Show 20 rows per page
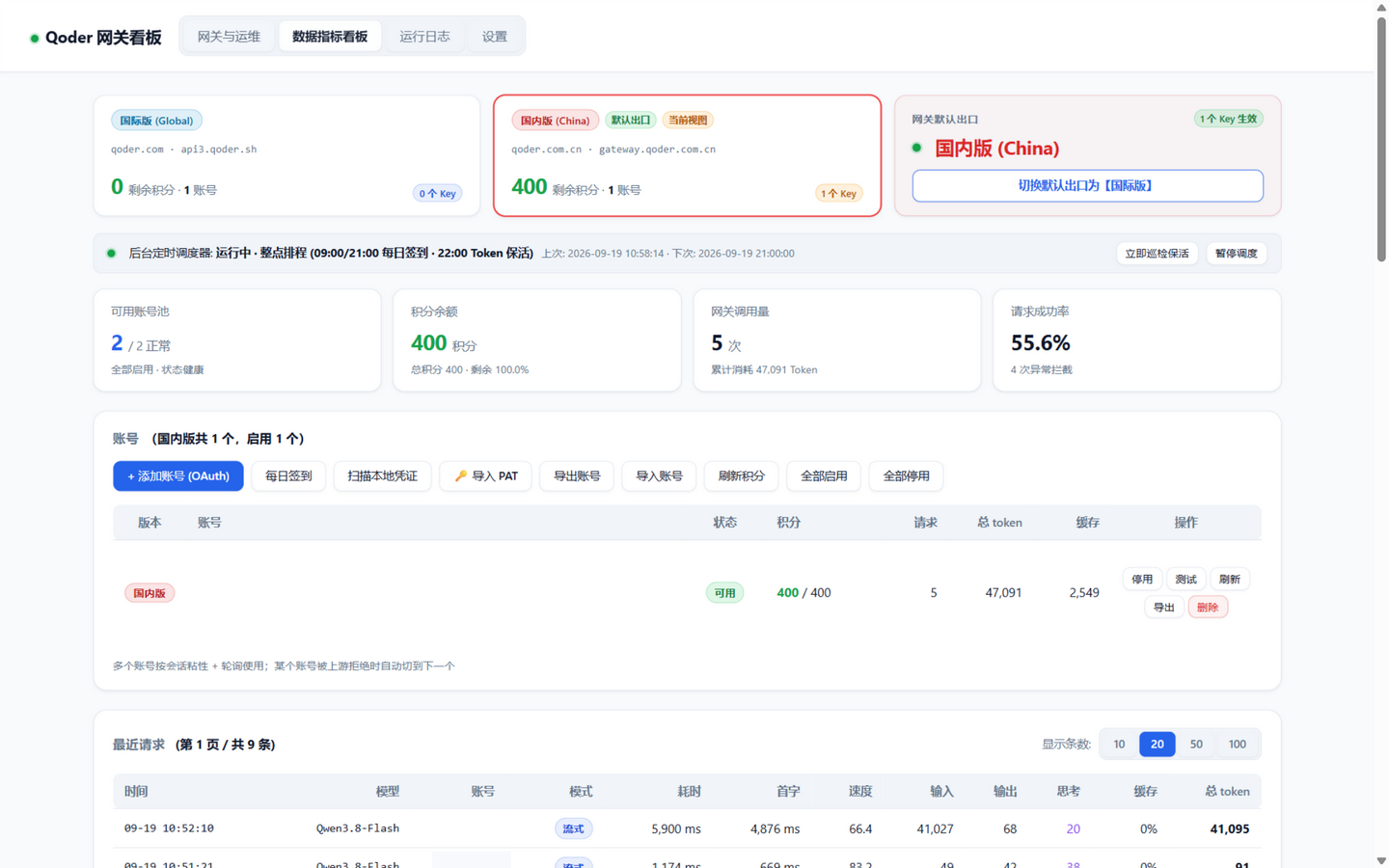Image resolution: width=1389 pixels, height=868 pixels. [1157, 745]
